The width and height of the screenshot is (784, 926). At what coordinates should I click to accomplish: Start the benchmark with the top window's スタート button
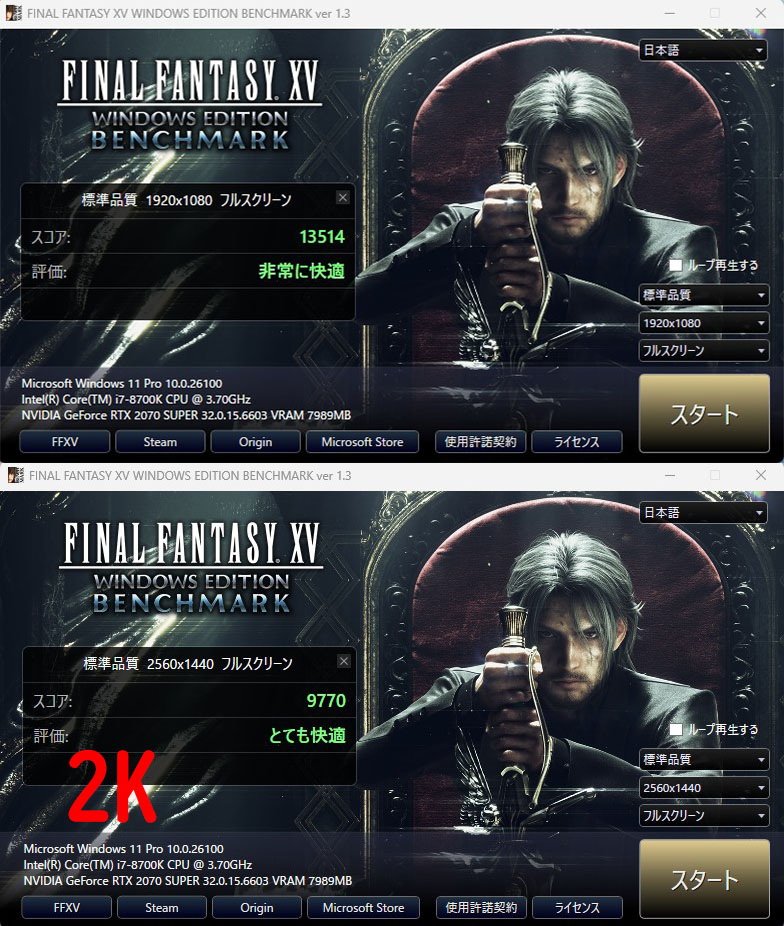point(704,414)
